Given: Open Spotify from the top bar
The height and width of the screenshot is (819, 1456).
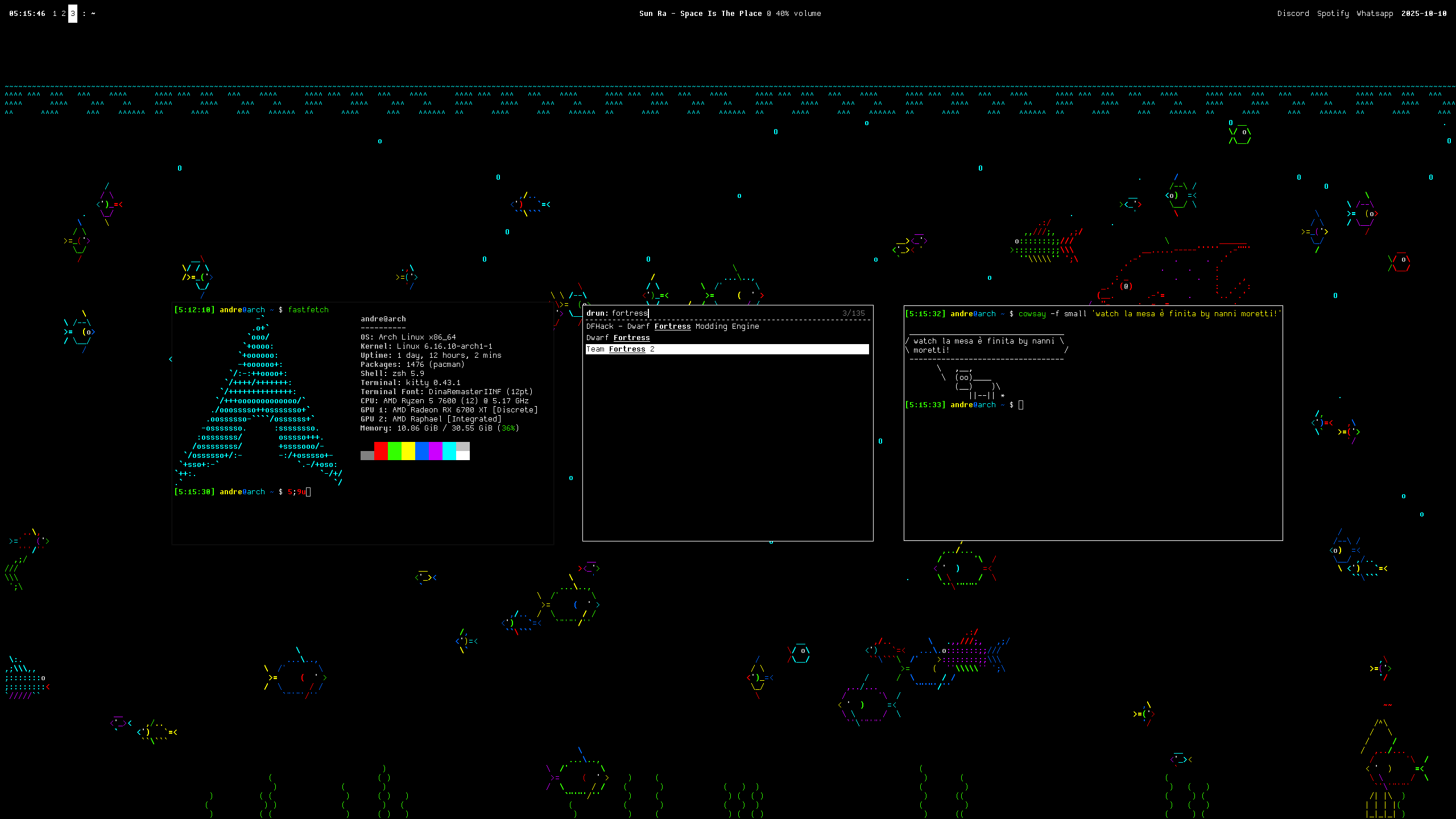Looking at the screenshot, I should 1333,14.
